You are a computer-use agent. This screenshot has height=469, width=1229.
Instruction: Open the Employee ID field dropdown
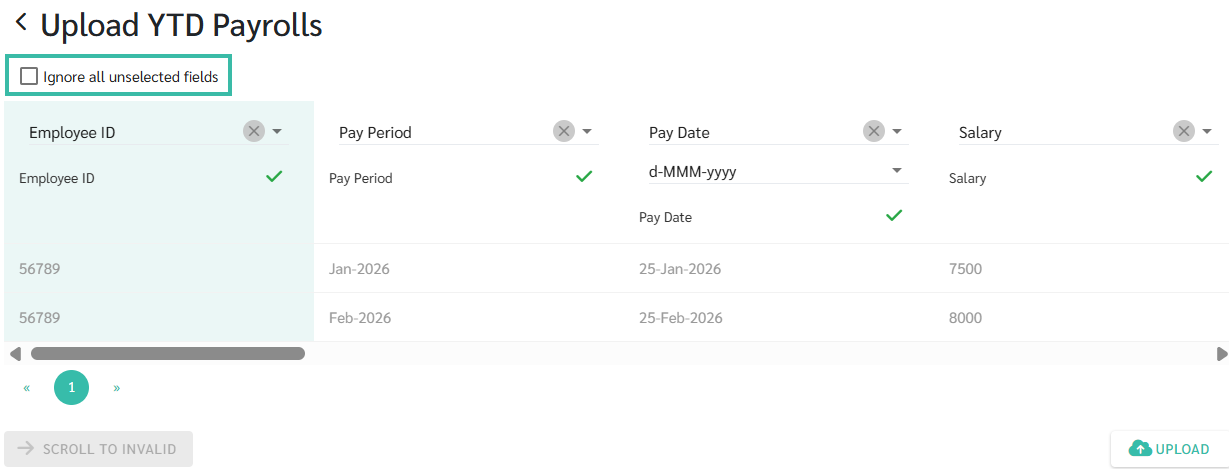pos(277,131)
